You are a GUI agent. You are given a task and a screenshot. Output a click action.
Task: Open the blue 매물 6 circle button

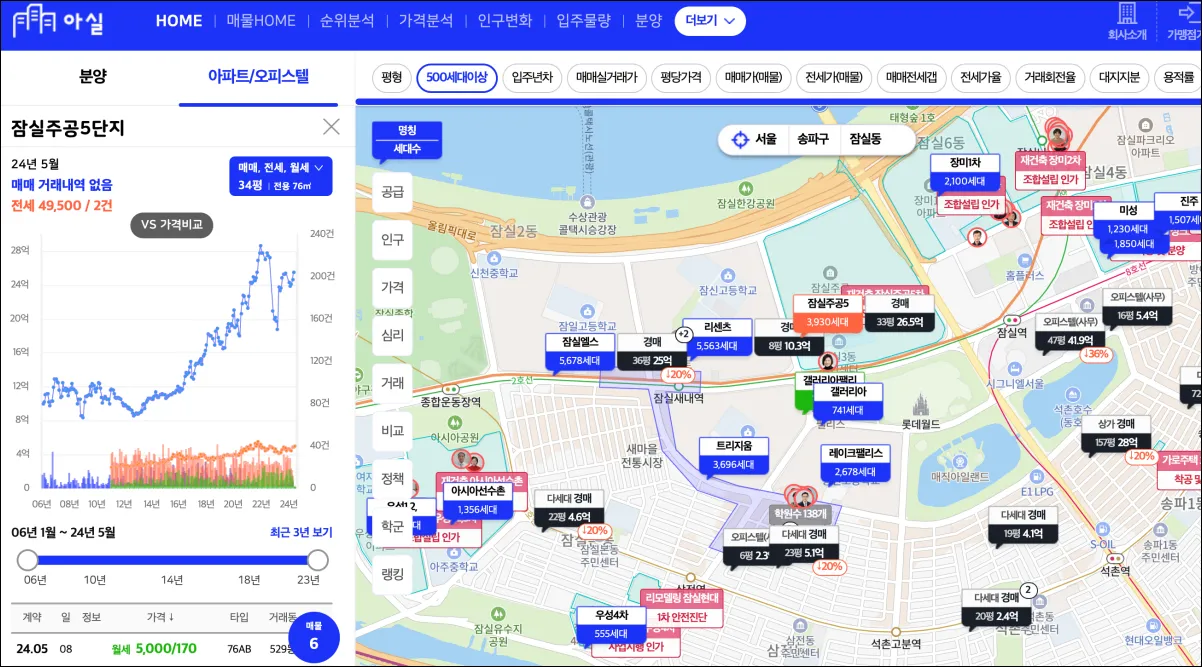[314, 637]
